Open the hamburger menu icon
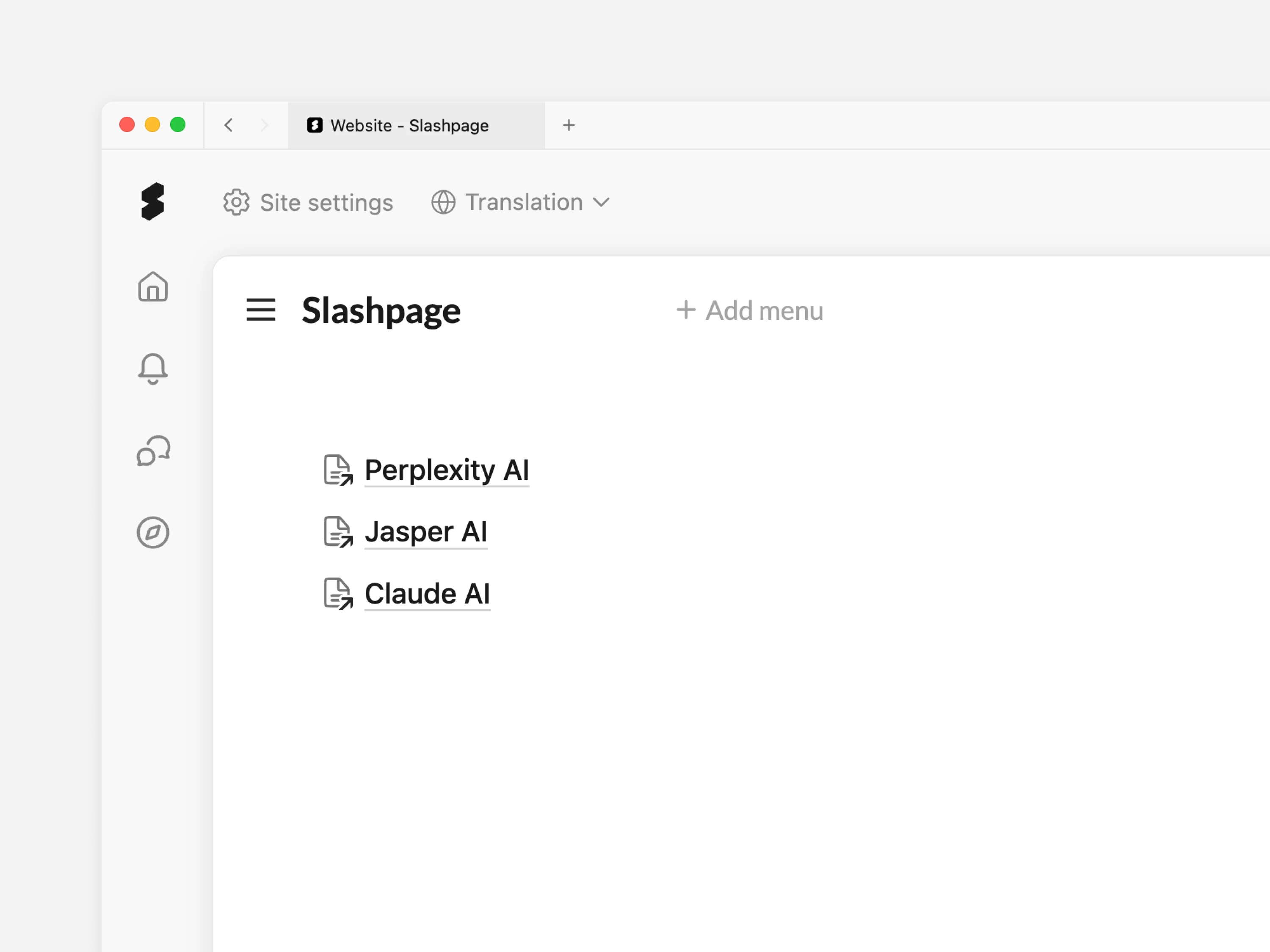This screenshot has height=952, width=1270. [x=261, y=310]
